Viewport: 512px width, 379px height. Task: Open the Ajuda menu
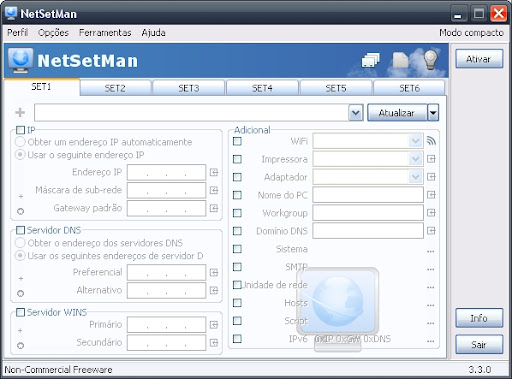pos(153,33)
